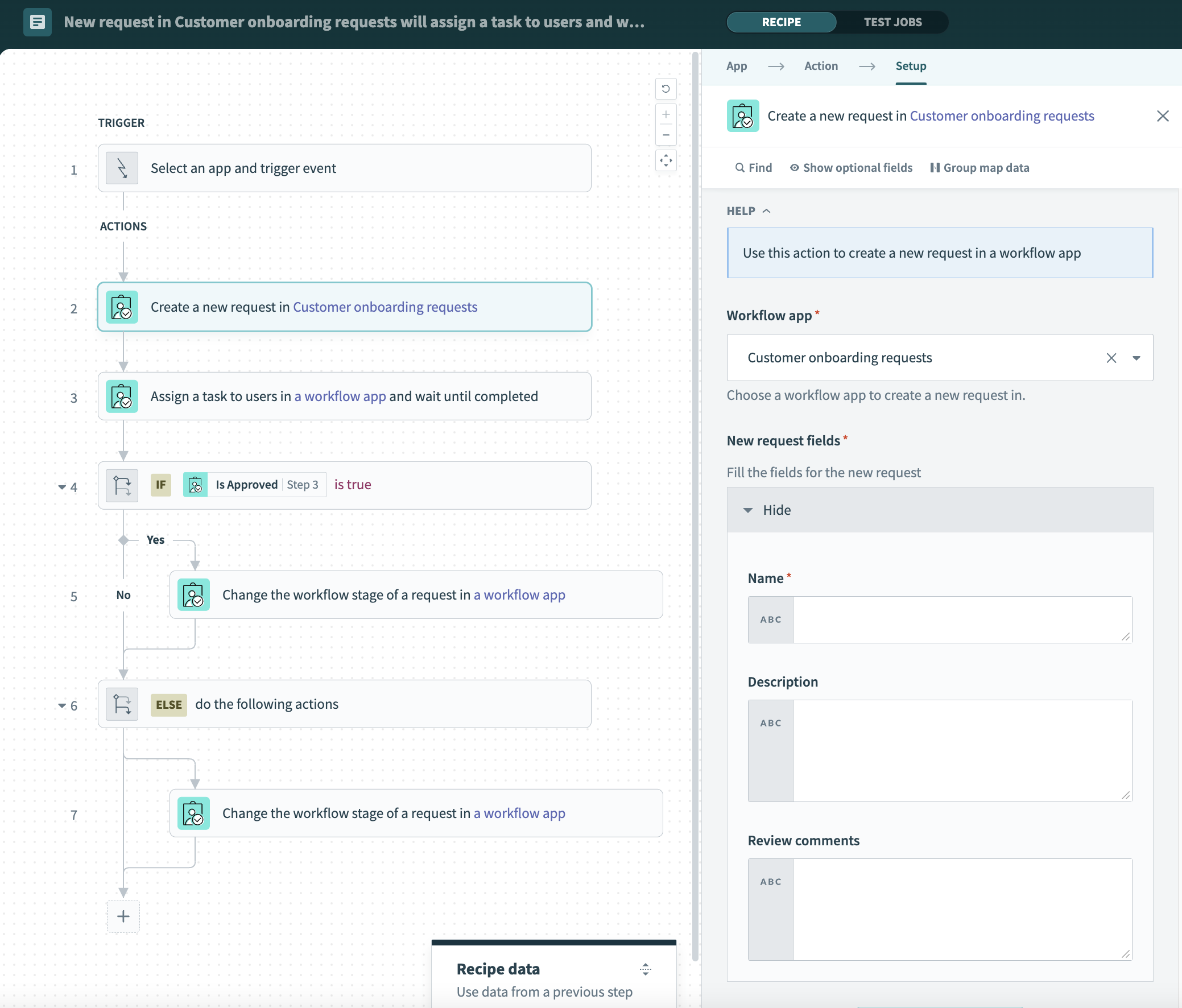Click the trigger lightning bolt icon
Screen dimensions: 1182x1008
[x=122, y=168]
